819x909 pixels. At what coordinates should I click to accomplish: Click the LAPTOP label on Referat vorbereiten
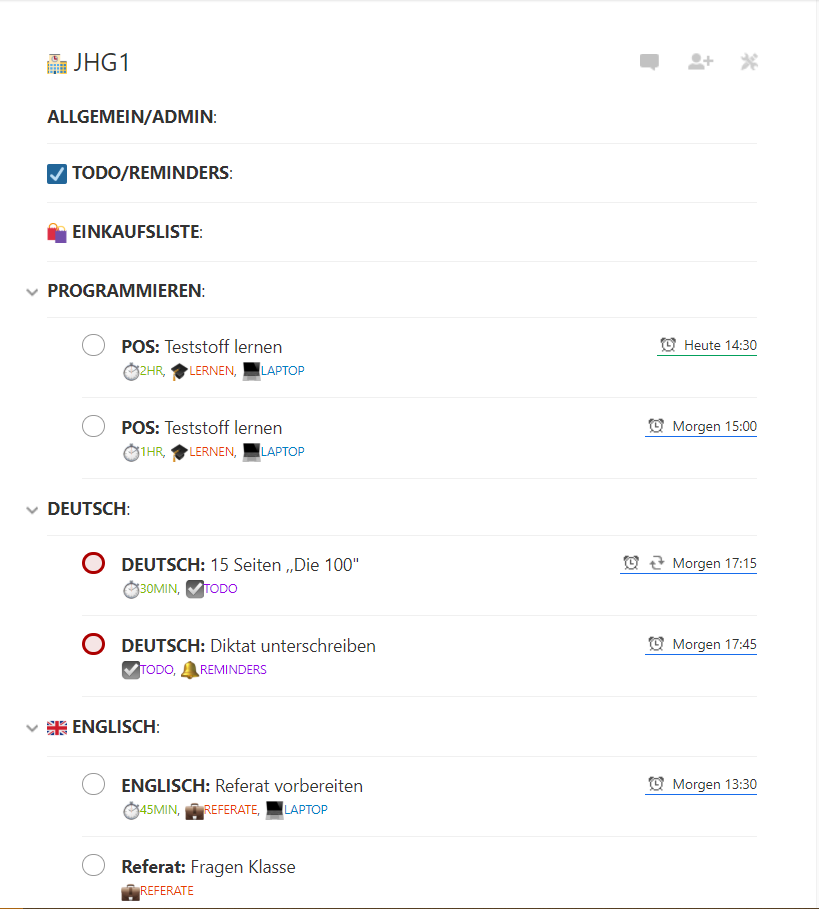coord(305,809)
